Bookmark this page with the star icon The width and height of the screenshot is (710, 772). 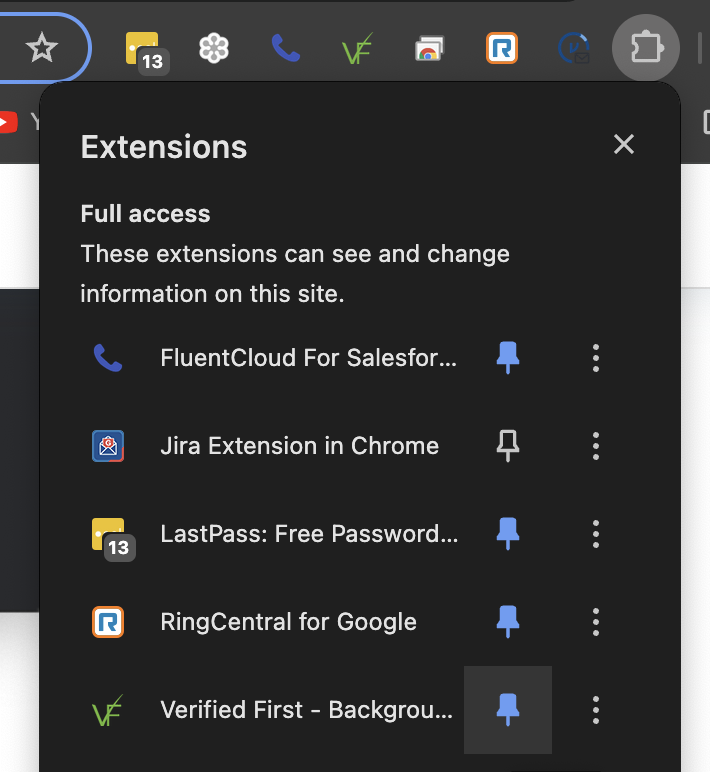[x=42, y=48]
